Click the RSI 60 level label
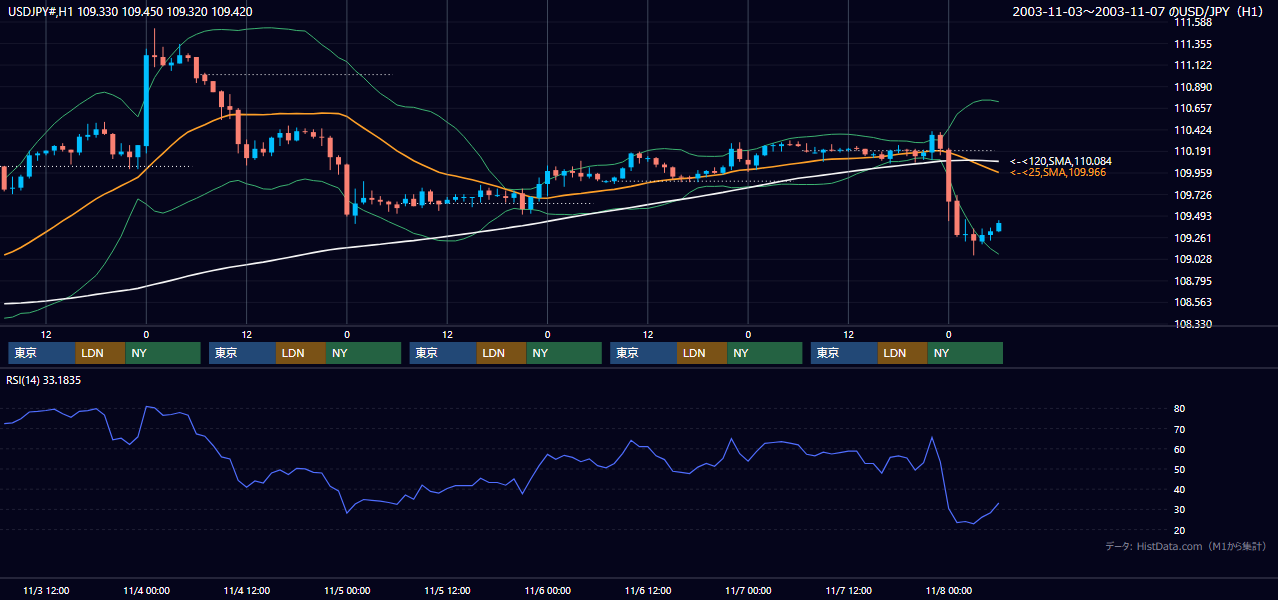 click(x=1180, y=449)
